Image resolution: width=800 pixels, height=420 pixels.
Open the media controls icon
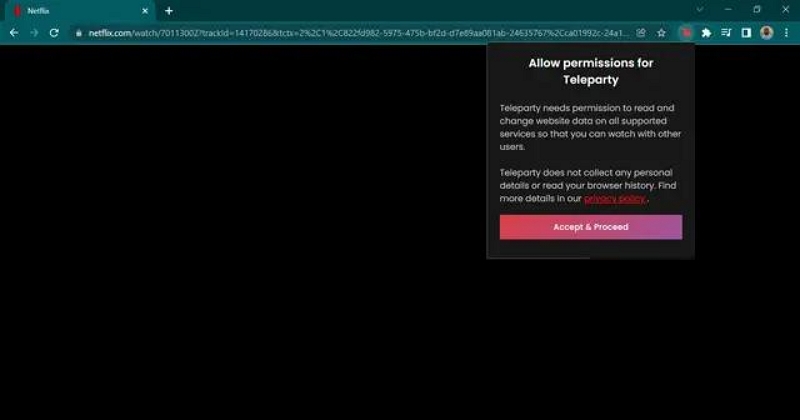click(x=726, y=33)
